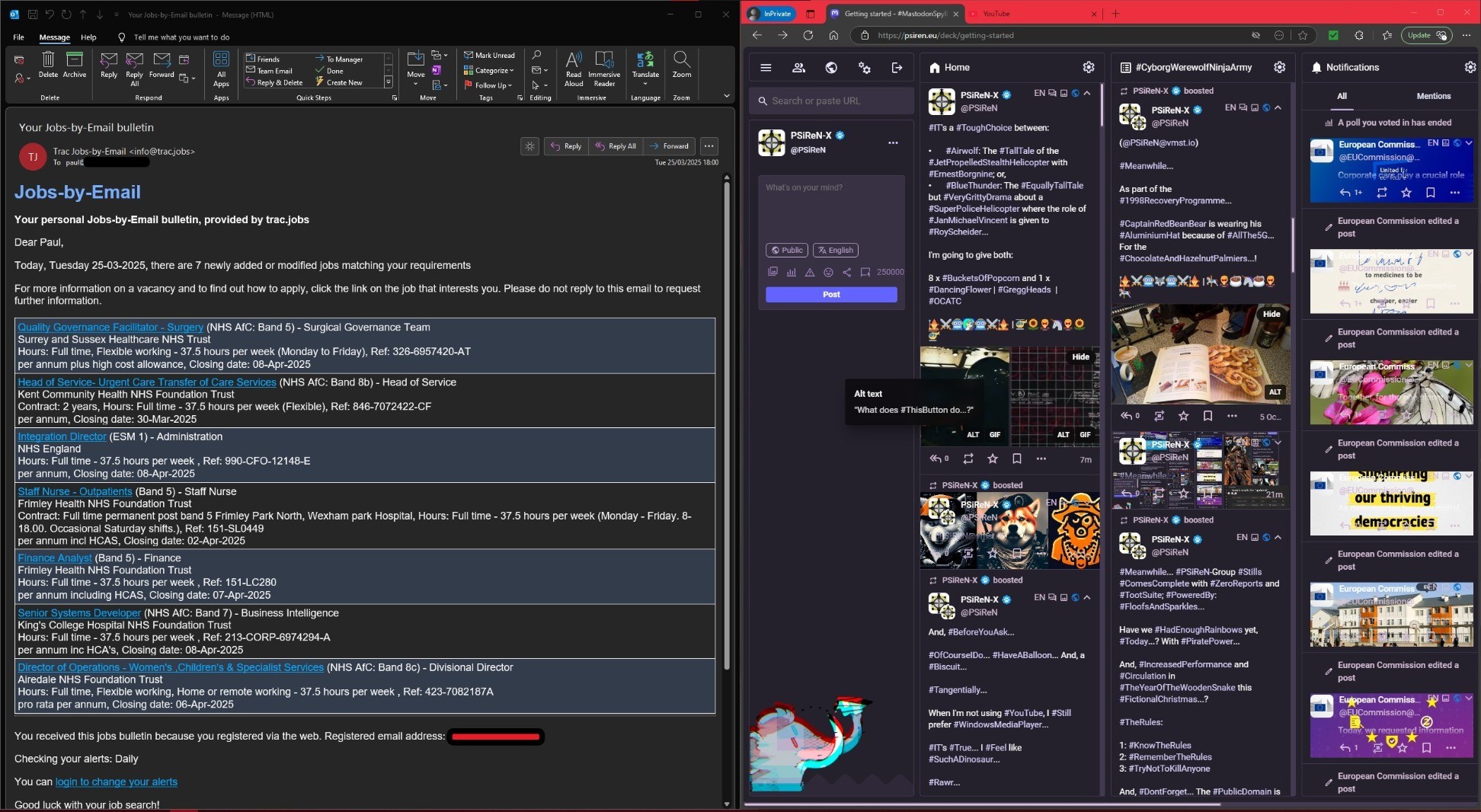Open accounts people icon in deck sidebar

[x=798, y=68]
